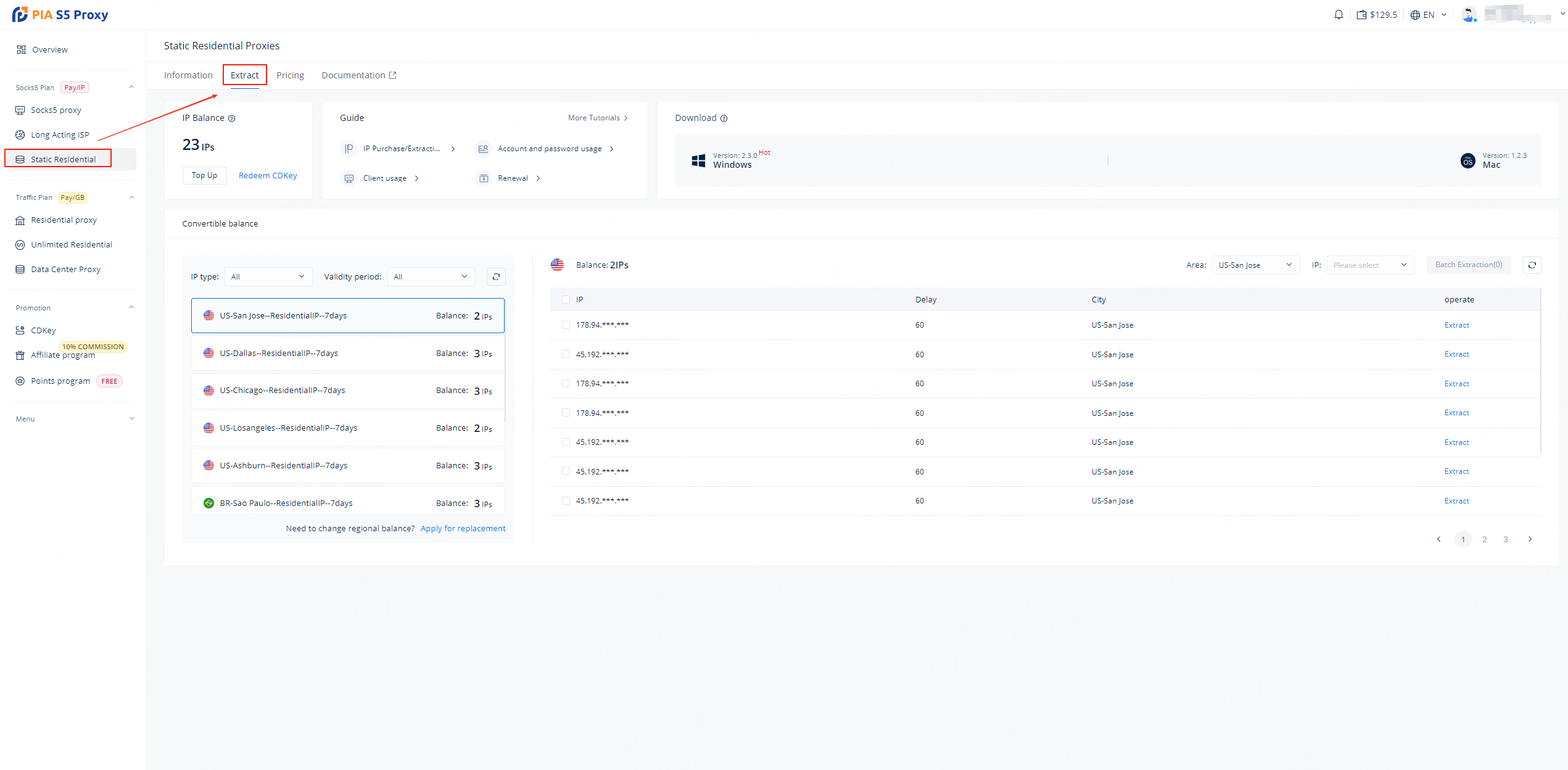Click the IP Balance help icon
The height and width of the screenshot is (770, 1568).
pos(232,118)
